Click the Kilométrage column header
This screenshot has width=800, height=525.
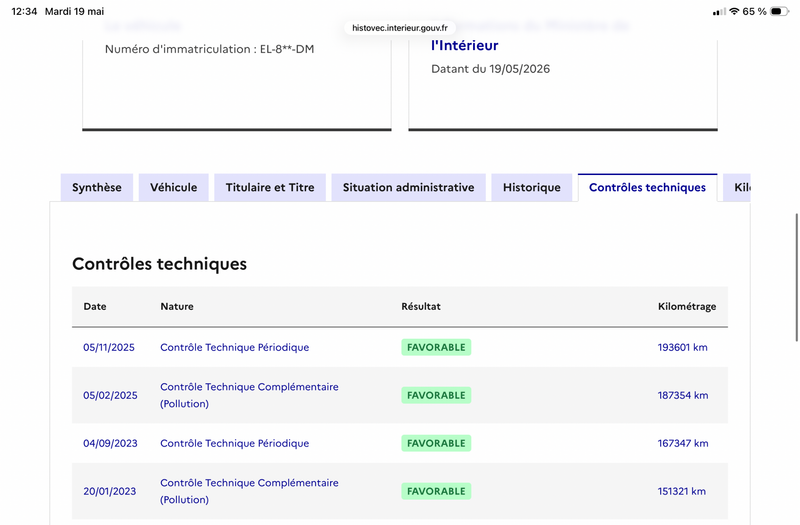coord(687,307)
